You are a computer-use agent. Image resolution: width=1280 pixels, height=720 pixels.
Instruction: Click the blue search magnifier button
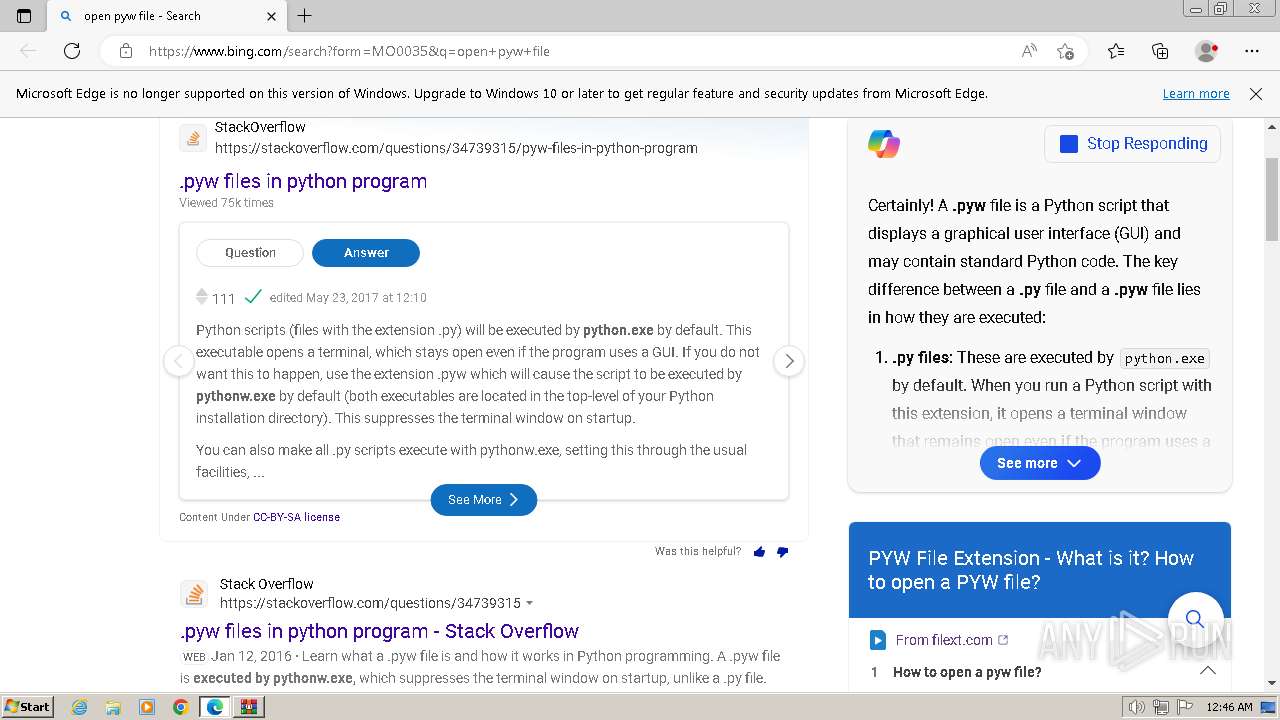(x=1195, y=618)
